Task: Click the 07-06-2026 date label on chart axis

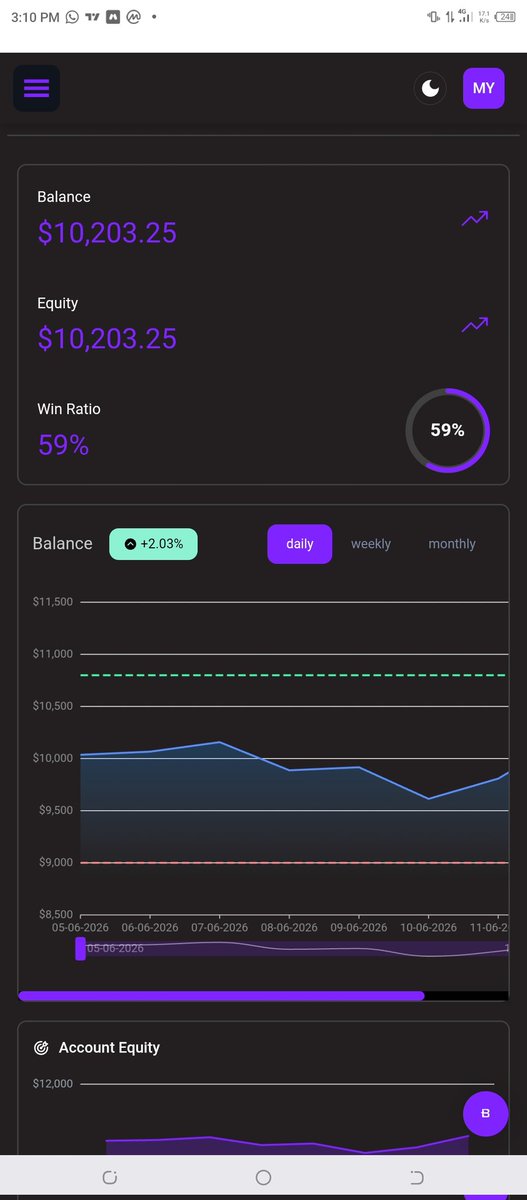Action: click(x=220, y=928)
